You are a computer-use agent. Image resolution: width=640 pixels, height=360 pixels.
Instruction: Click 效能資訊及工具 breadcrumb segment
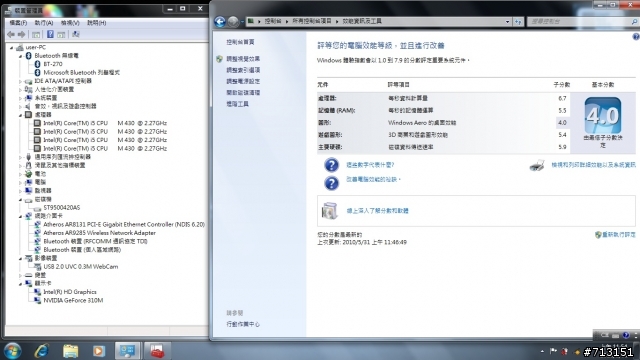362,21
